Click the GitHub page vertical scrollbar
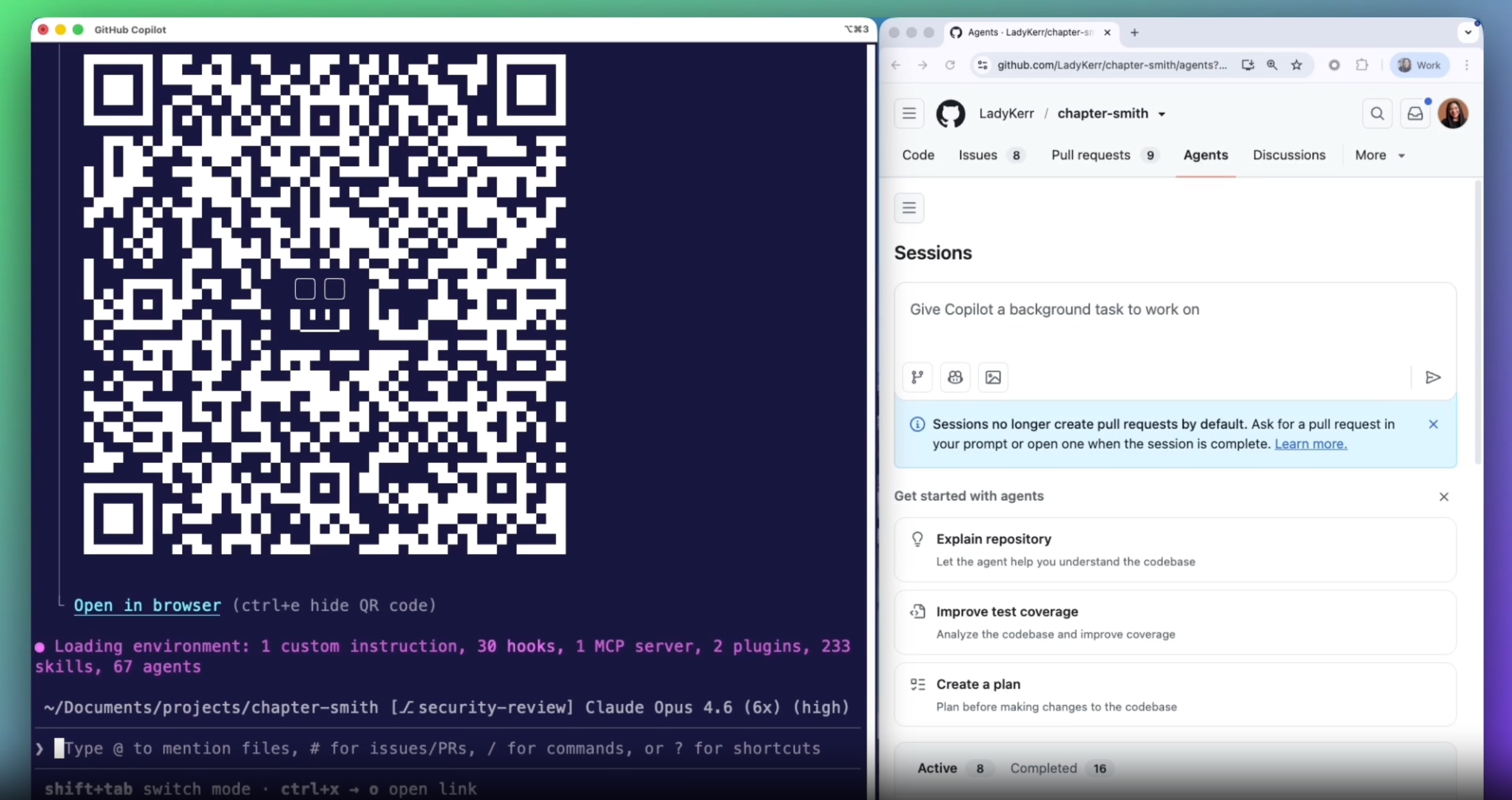The height and width of the screenshot is (800, 1512). click(1478, 323)
